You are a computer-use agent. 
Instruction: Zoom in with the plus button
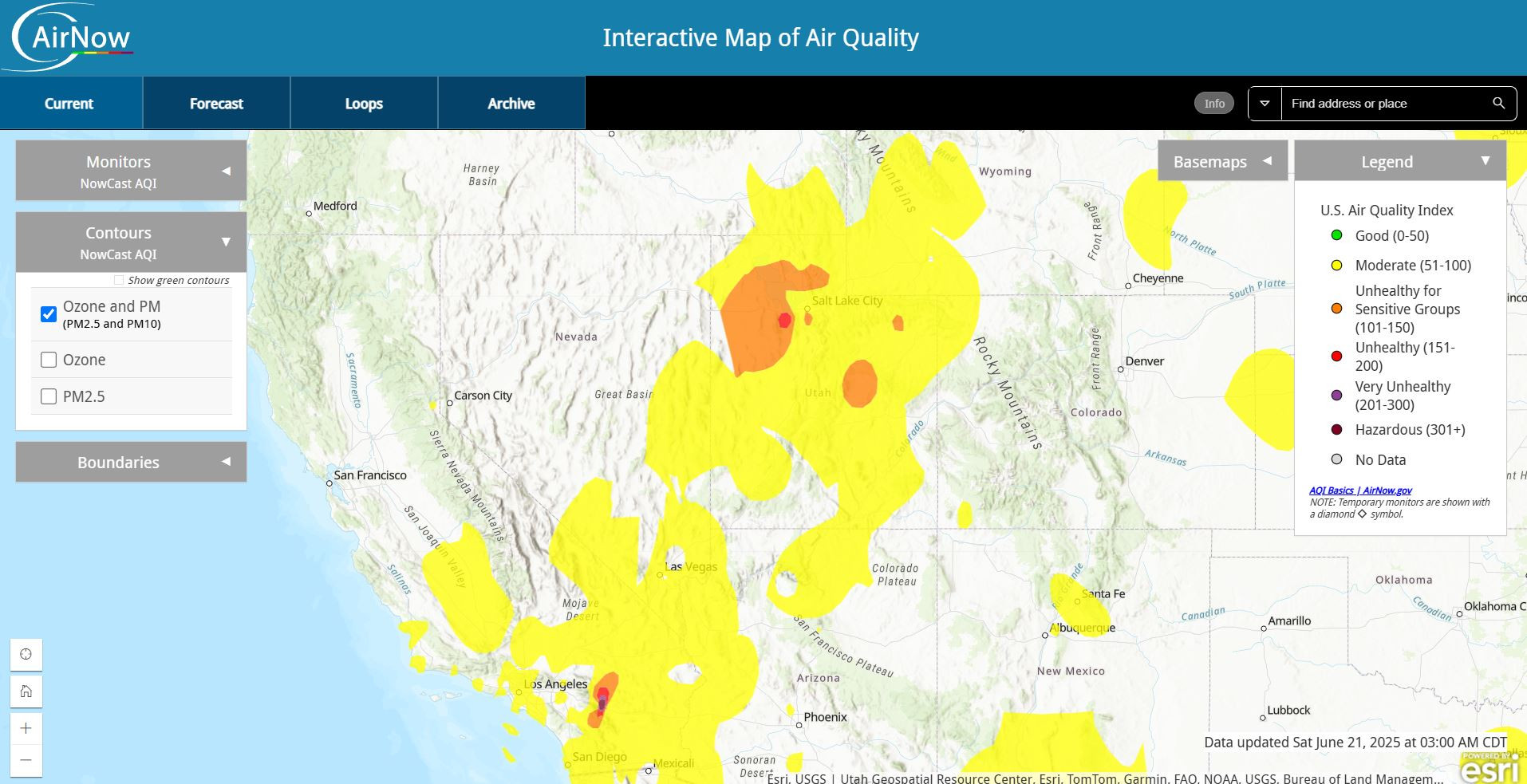(26, 728)
